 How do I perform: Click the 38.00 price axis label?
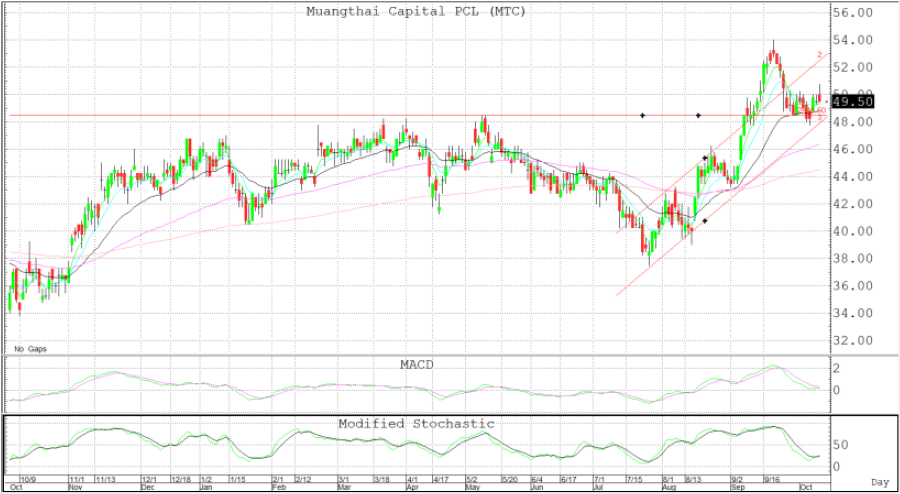point(853,259)
